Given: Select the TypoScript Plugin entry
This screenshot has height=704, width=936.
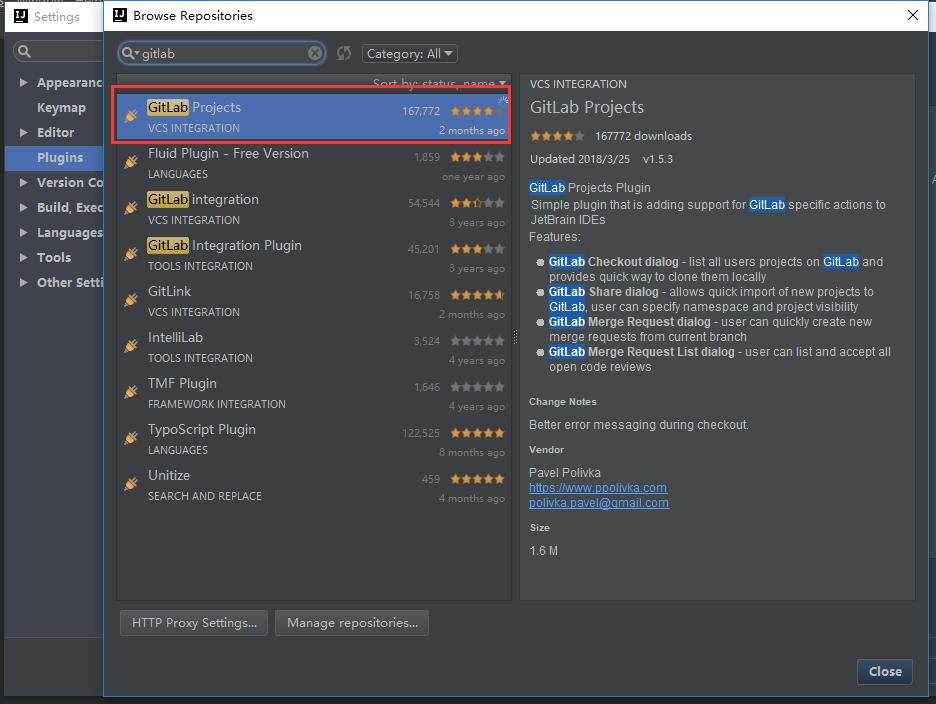Looking at the screenshot, I should [313, 438].
